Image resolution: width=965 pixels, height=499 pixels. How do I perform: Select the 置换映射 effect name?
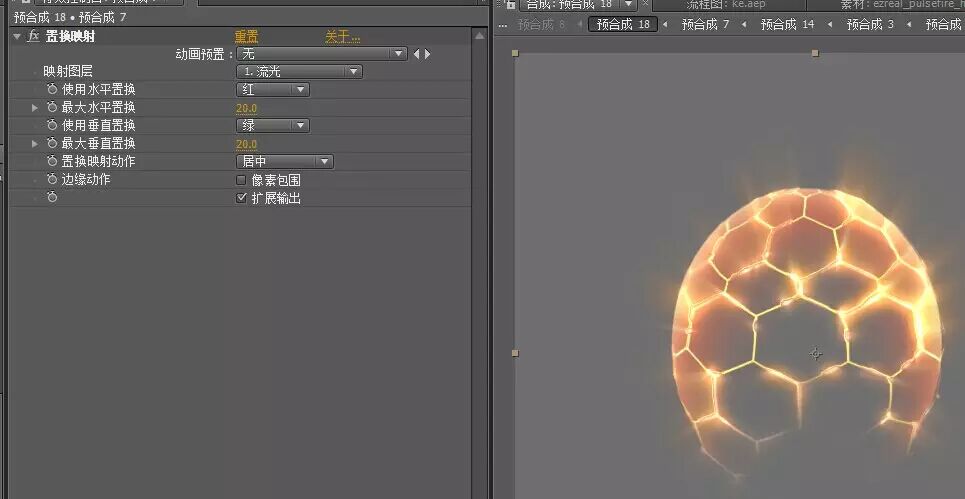pos(70,36)
